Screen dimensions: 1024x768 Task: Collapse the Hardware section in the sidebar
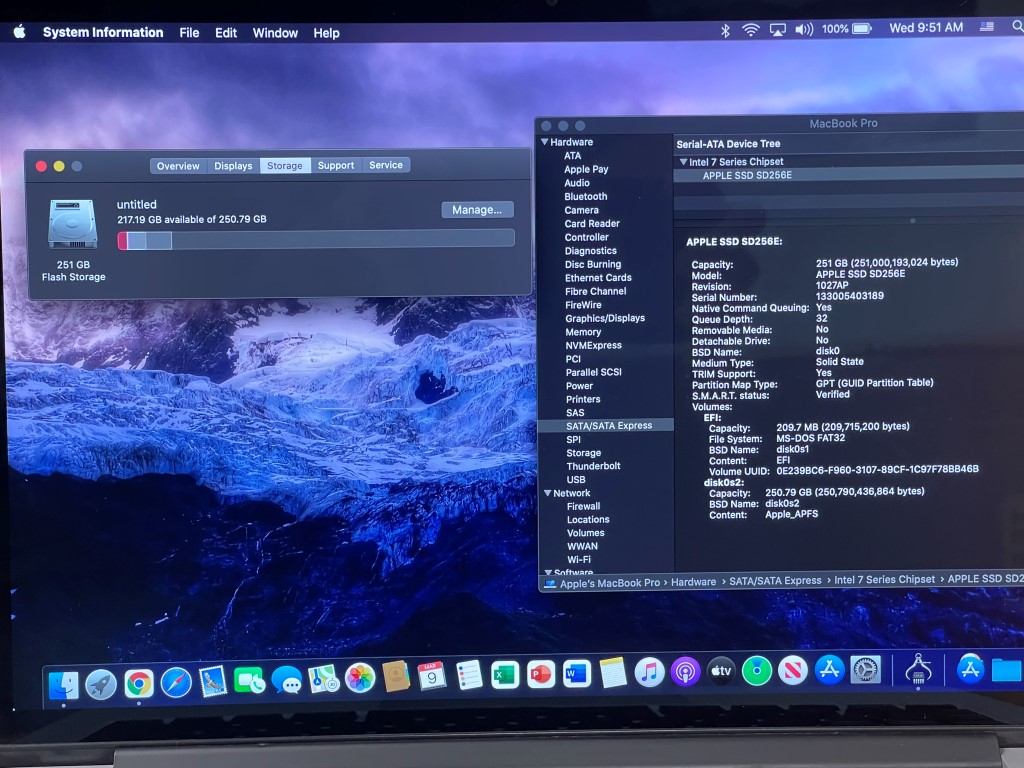point(549,142)
